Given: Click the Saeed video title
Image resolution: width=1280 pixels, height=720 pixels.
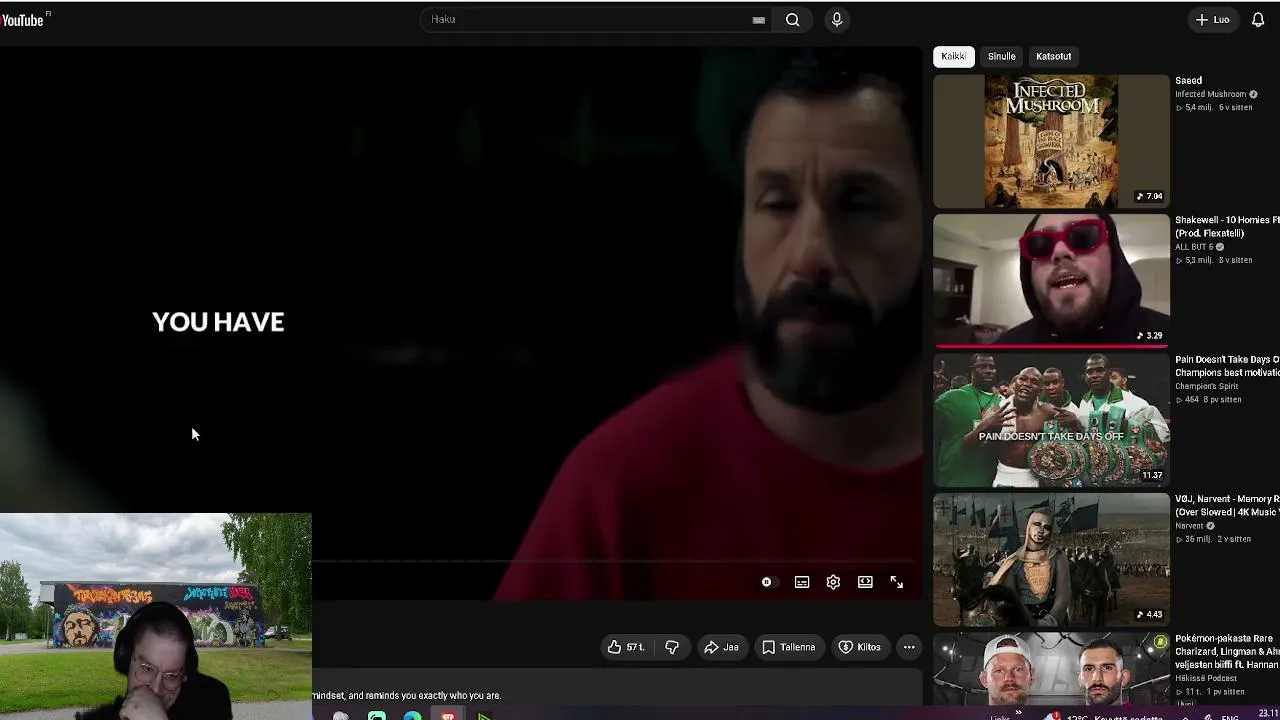Looking at the screenshot, I should [x=1188, y=81].
